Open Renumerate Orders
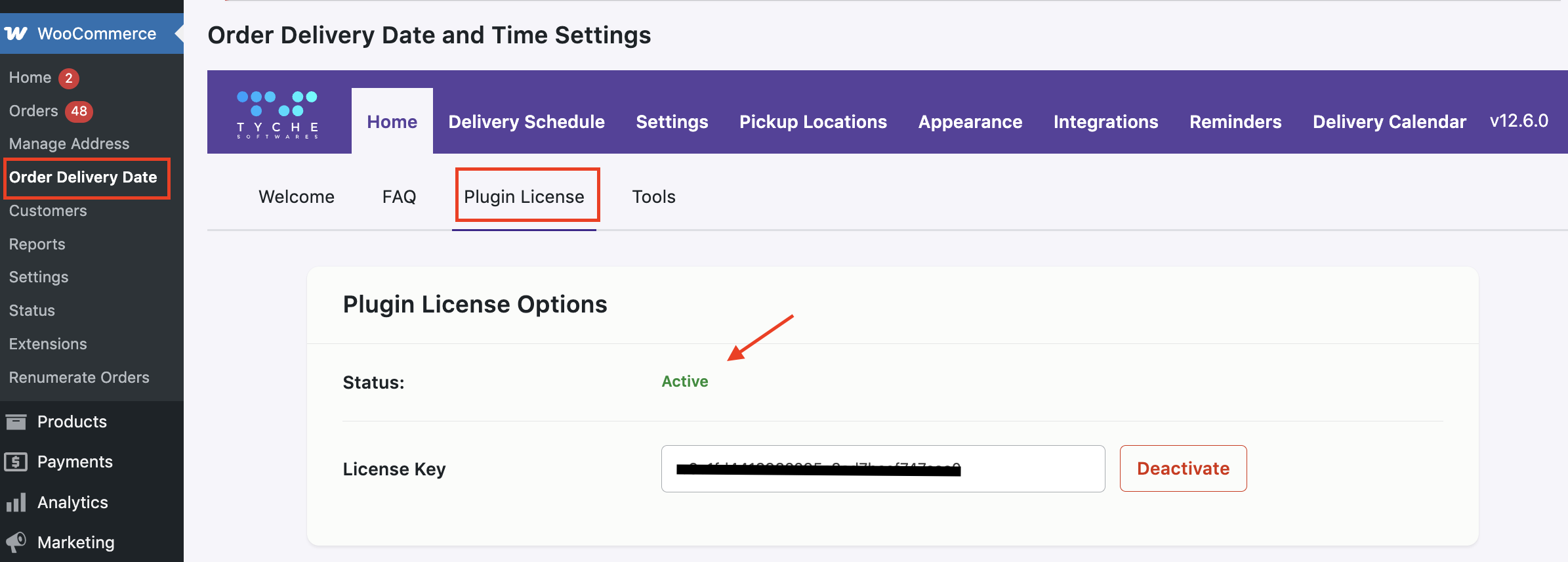The height and width of the screenshot is (562, 1568). tap(79, 378)
